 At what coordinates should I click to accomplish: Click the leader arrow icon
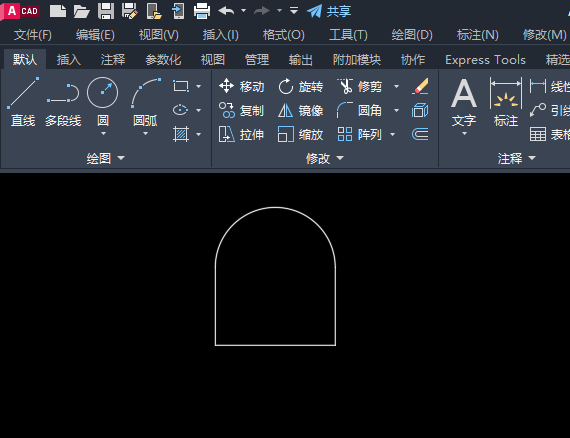coord(538,110)
